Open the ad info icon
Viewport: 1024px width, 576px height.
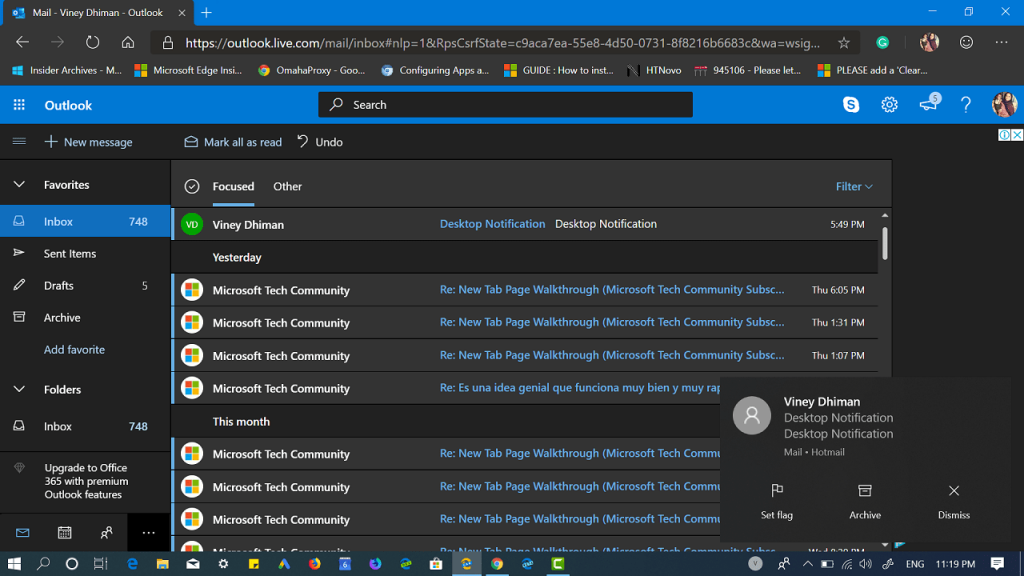click(x=1004, y=135)
